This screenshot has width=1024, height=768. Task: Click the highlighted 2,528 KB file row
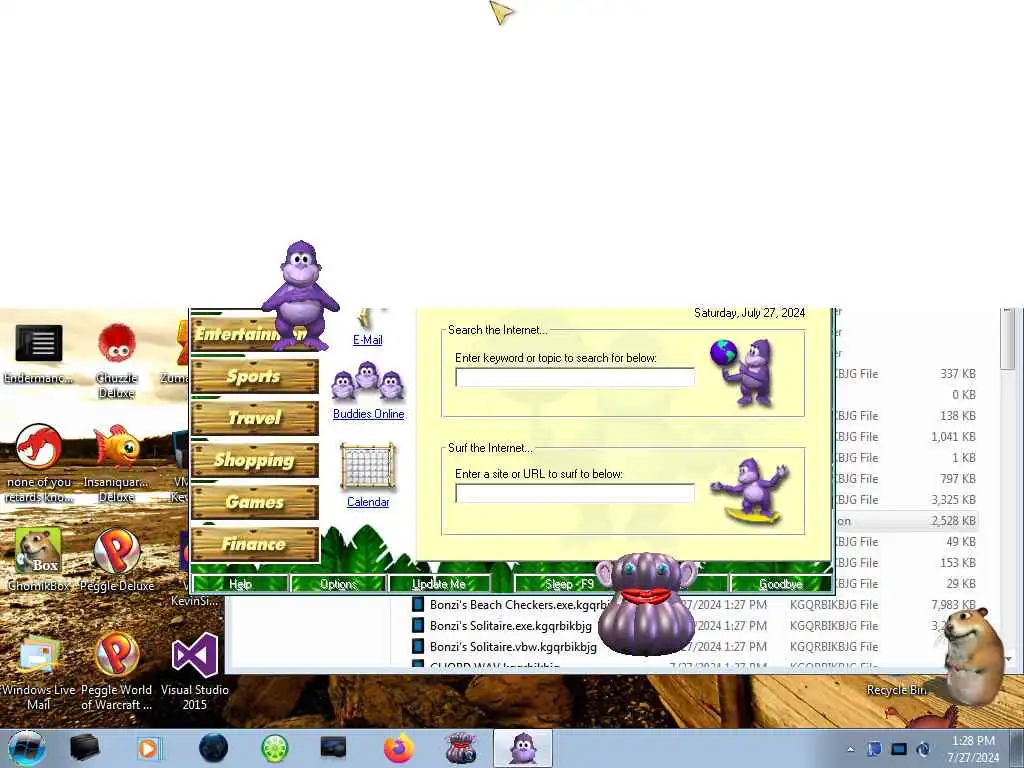(x=906, y=521)
